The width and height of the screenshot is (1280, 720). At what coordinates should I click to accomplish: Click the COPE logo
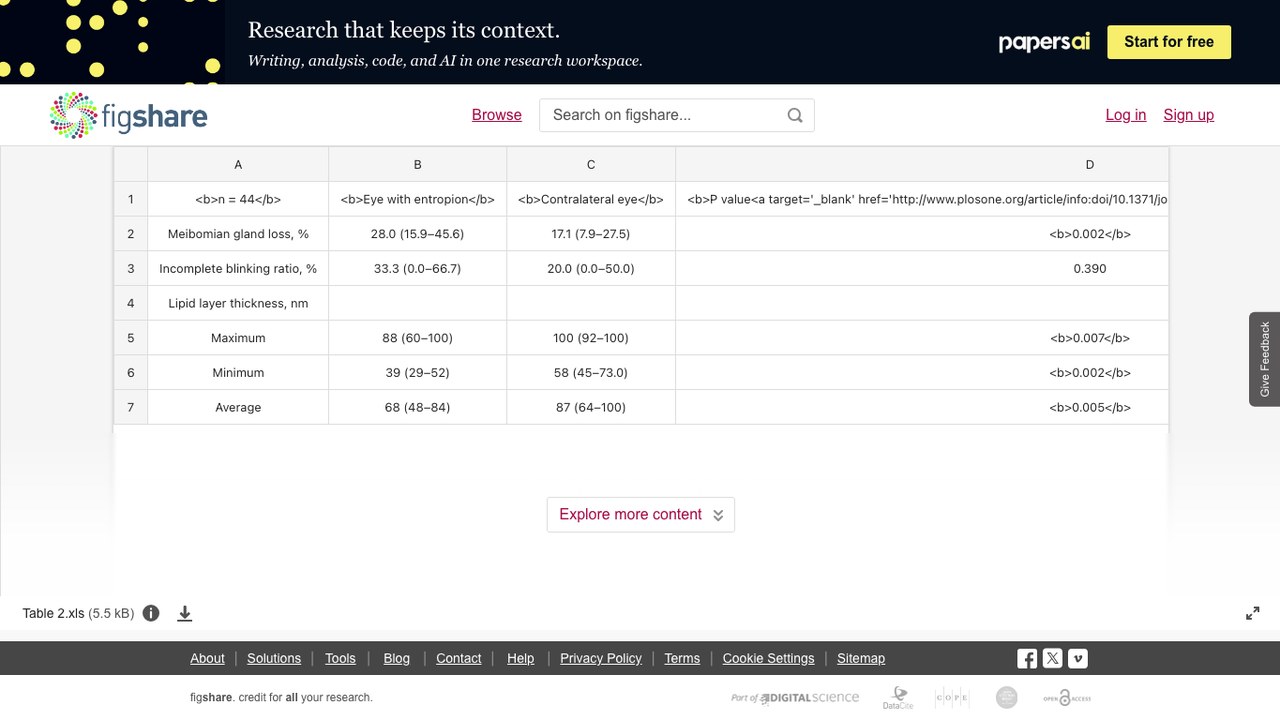point(951,698)
